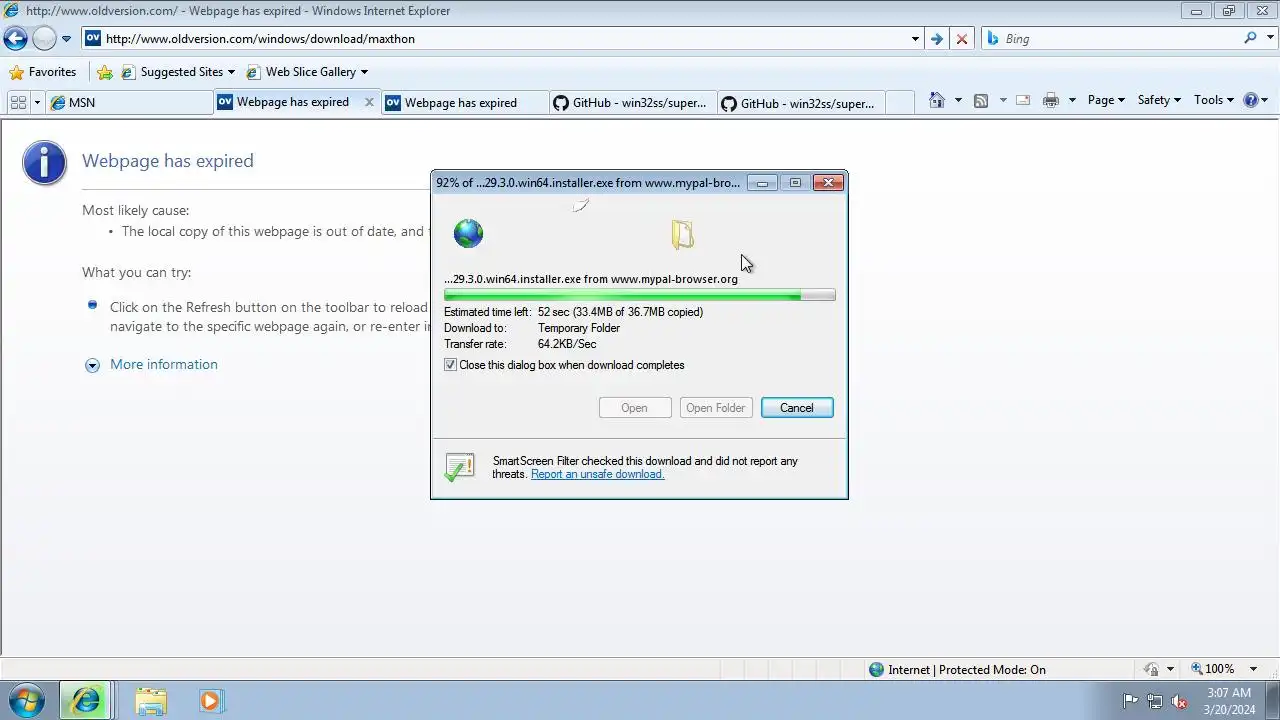Image resolution: width=1280 pixels, height=720 pixels.
Task: Click the Action Center flag tray icon
Action: click(1130, 701)
